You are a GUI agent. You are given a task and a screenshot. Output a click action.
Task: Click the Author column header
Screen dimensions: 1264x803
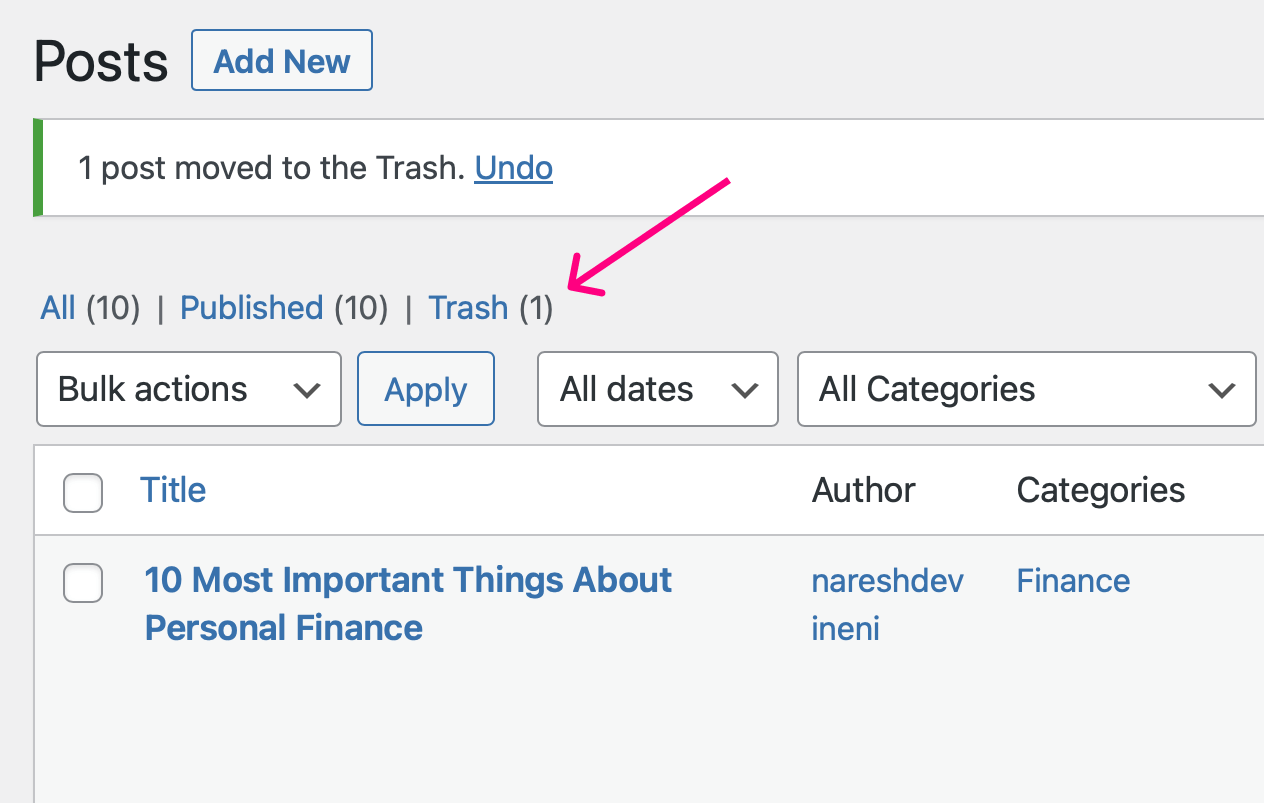pos(863,490)
